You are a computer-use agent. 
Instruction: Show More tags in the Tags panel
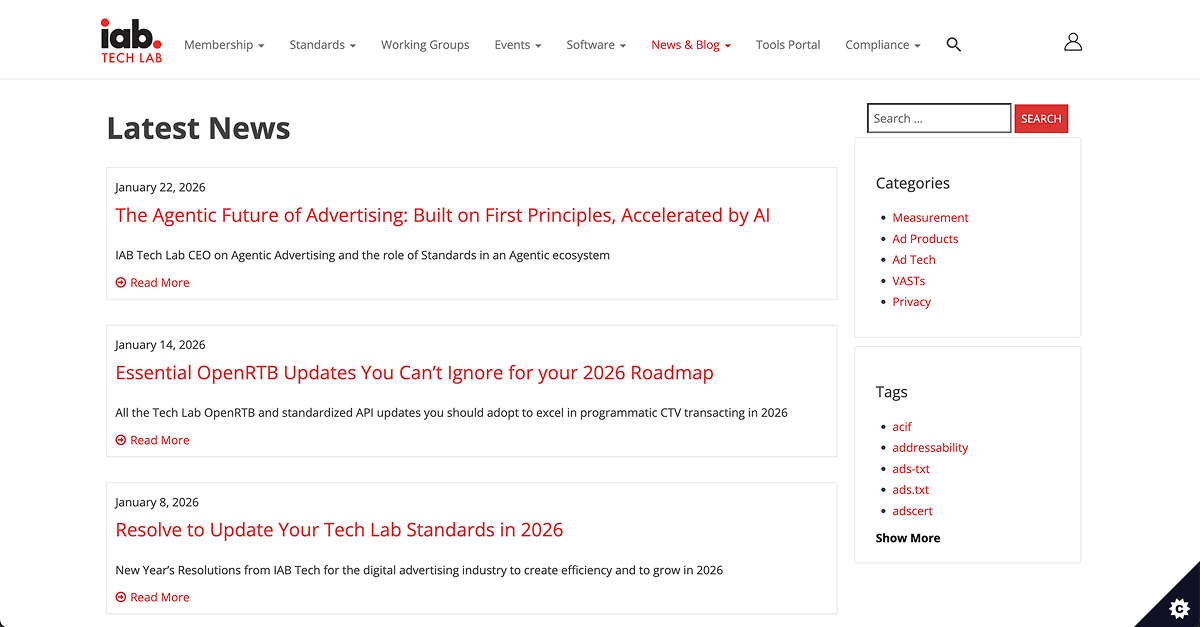point(907,538)
